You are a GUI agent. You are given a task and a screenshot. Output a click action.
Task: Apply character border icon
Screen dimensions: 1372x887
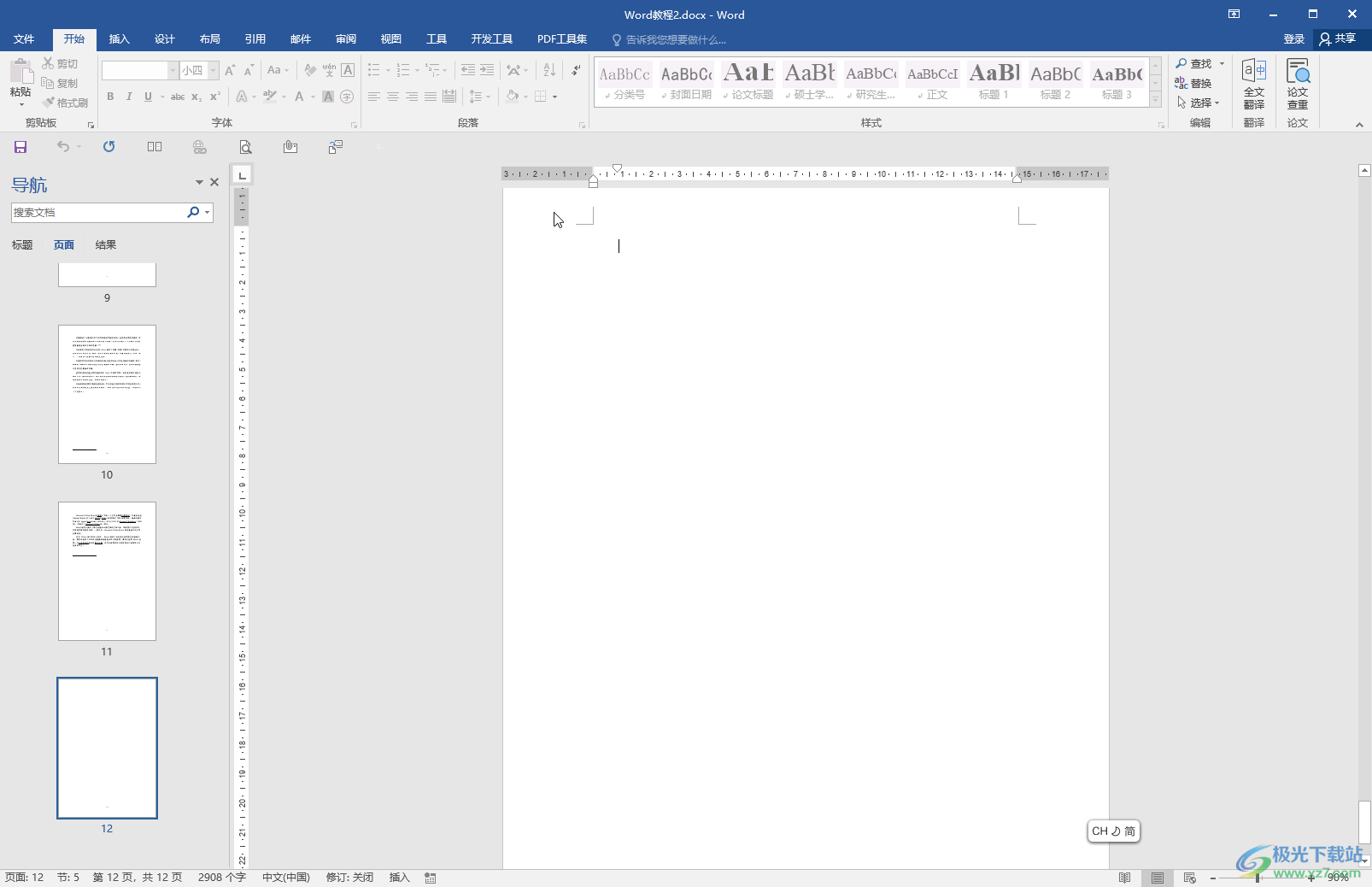tap(348, 70)
